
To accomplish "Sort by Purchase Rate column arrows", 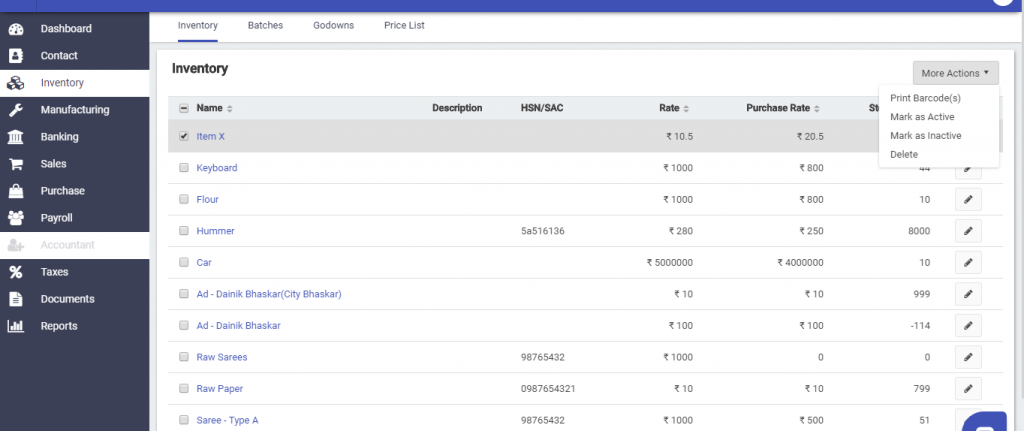I will pyautogui.click(x=817, y=109).
